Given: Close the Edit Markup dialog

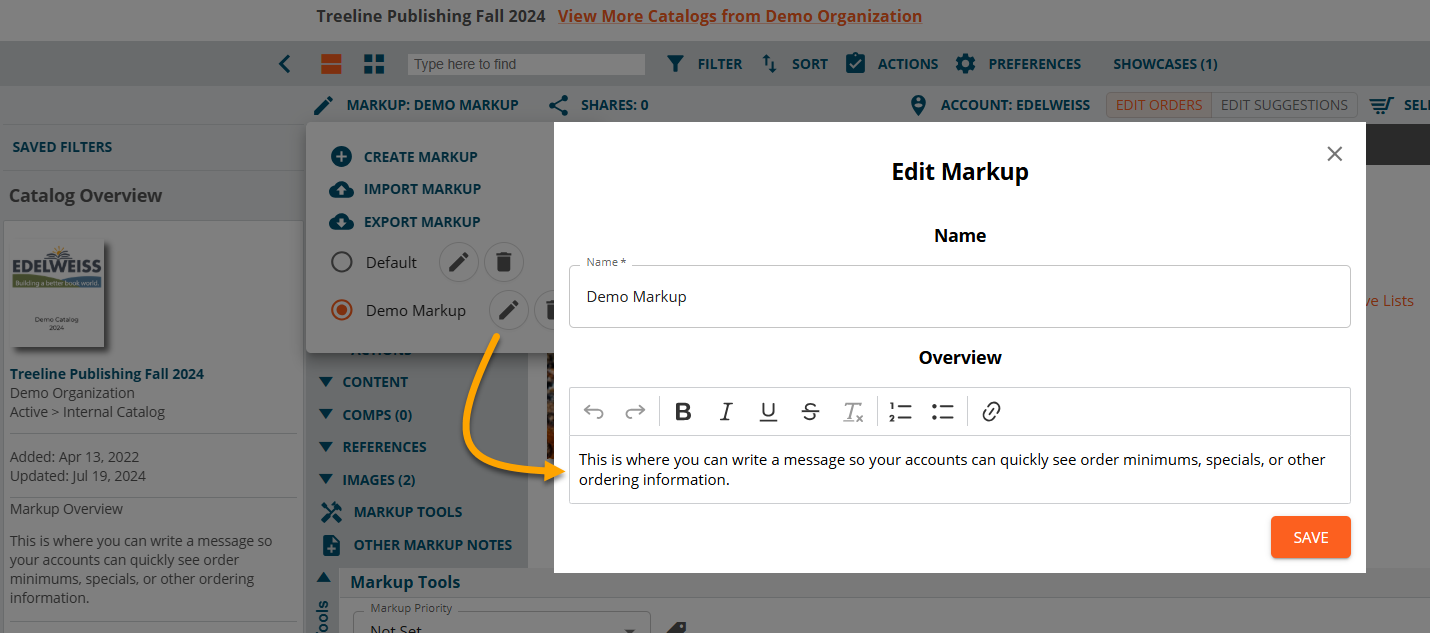Looking at the screenshot, I should point(1334,154).
